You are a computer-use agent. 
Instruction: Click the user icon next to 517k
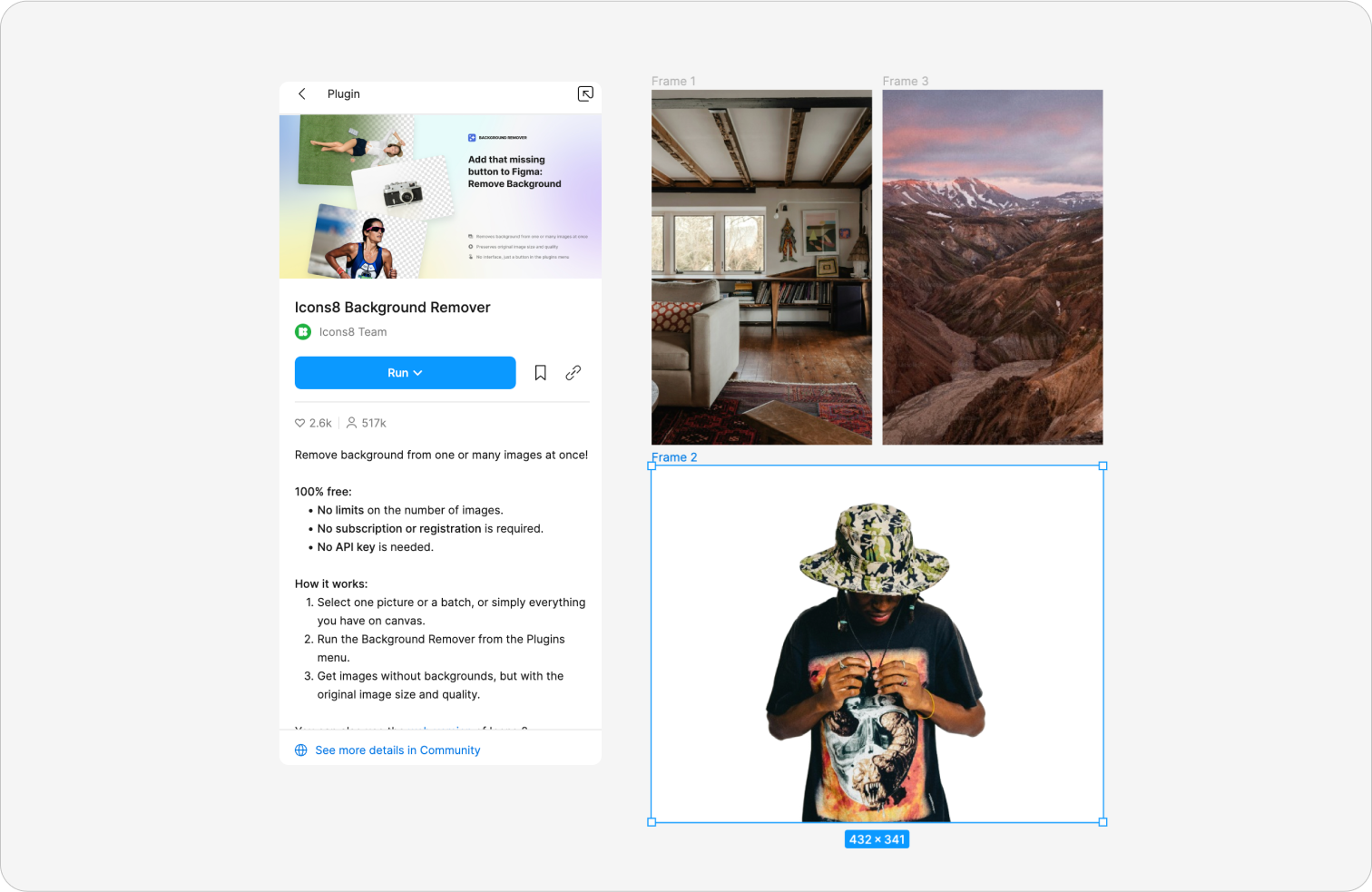352,423
